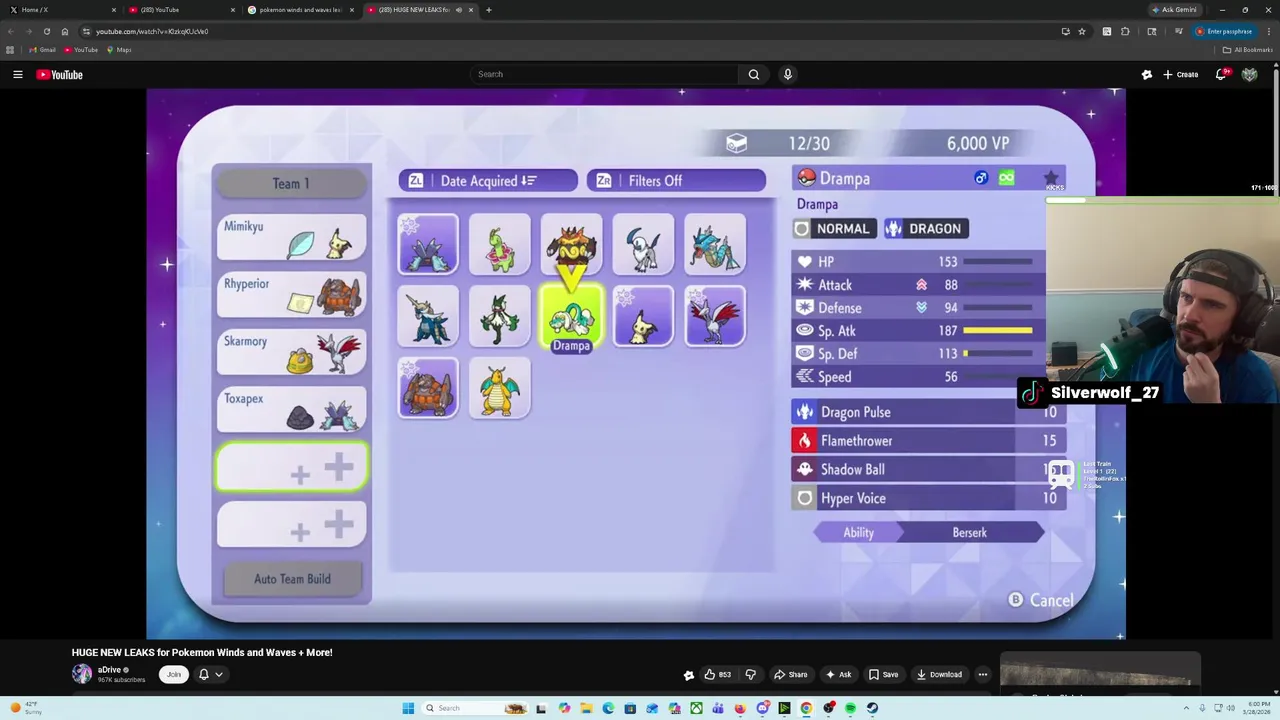
Task: Click the YouTube search input field
Action: point(605,74)
